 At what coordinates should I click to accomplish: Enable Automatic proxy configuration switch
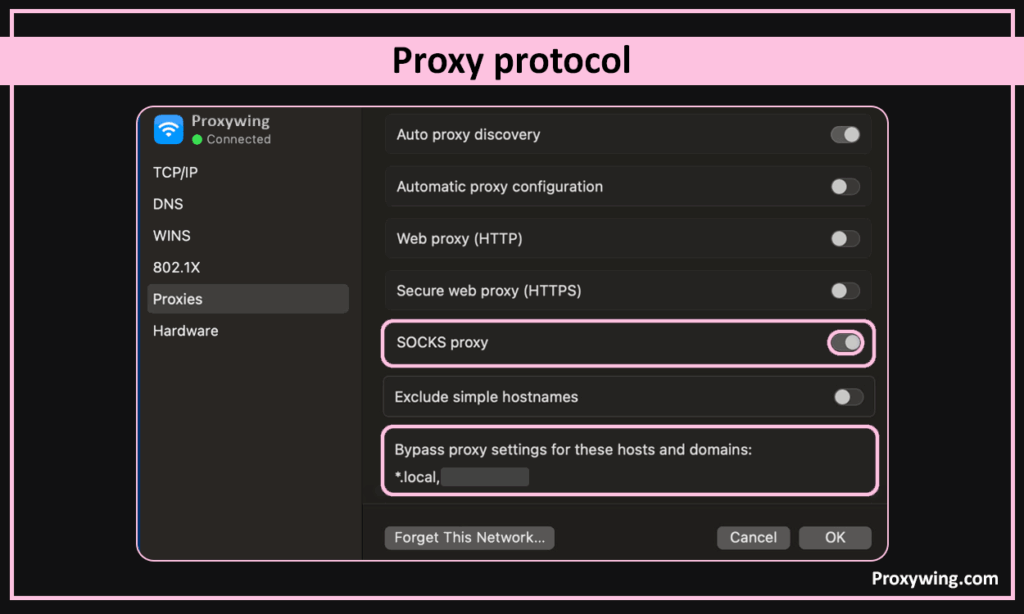(x=845, y=187)
